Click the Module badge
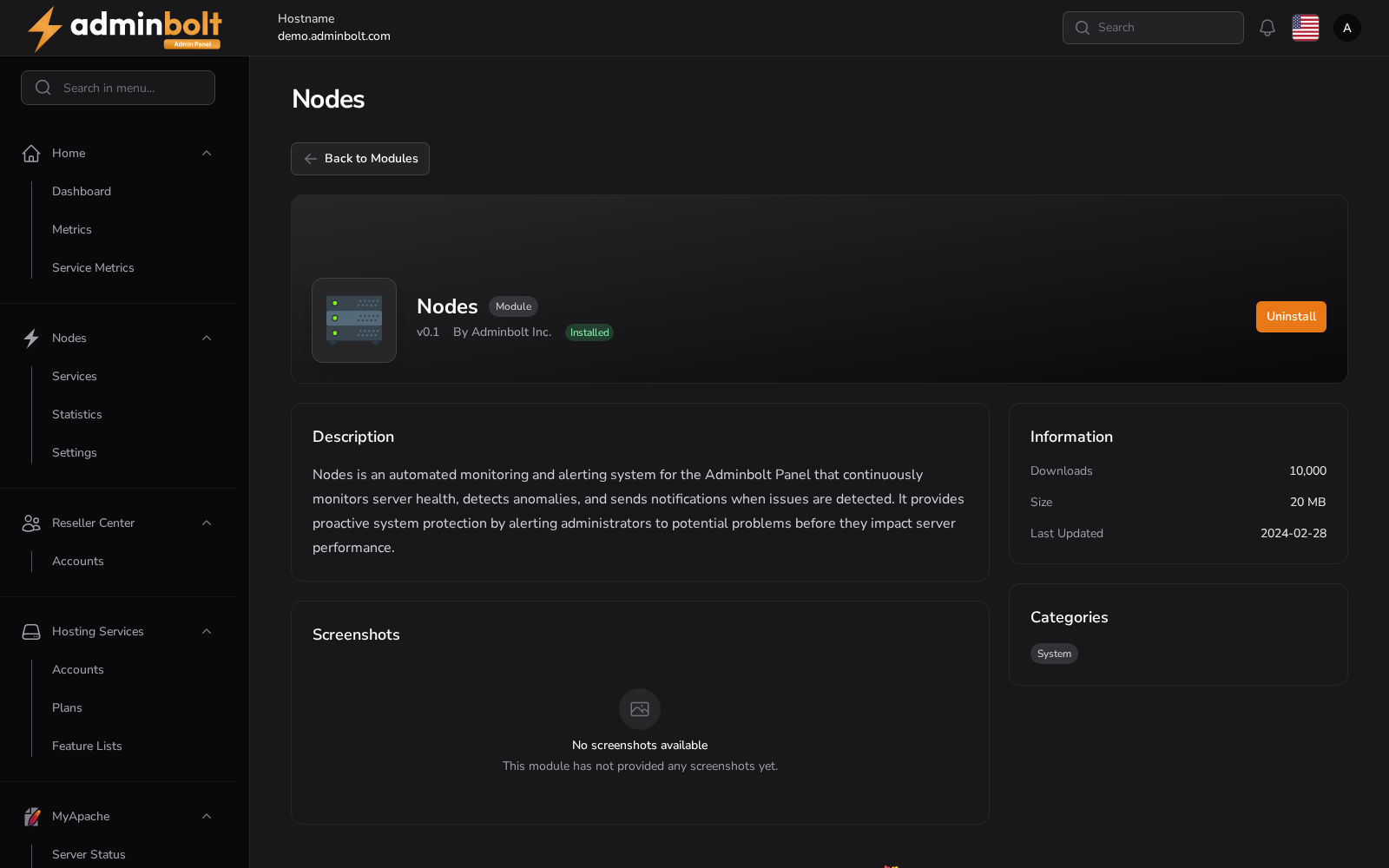 [x=513, y=306]
